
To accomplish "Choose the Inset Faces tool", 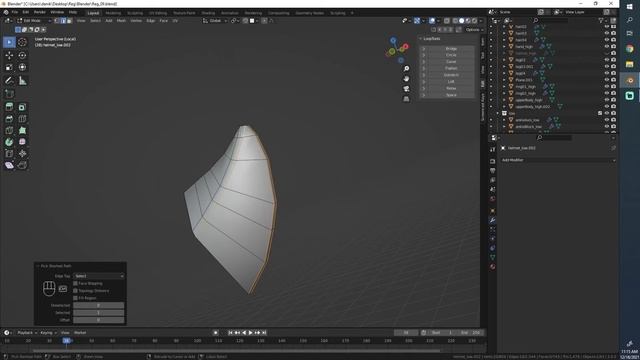I will [22, 107].
